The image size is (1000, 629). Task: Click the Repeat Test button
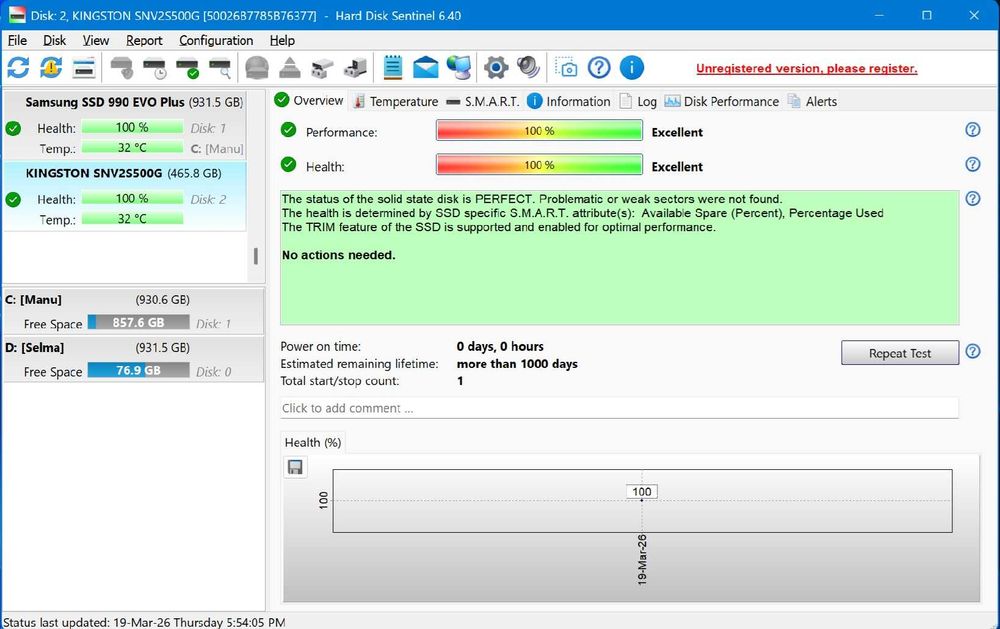900,353
